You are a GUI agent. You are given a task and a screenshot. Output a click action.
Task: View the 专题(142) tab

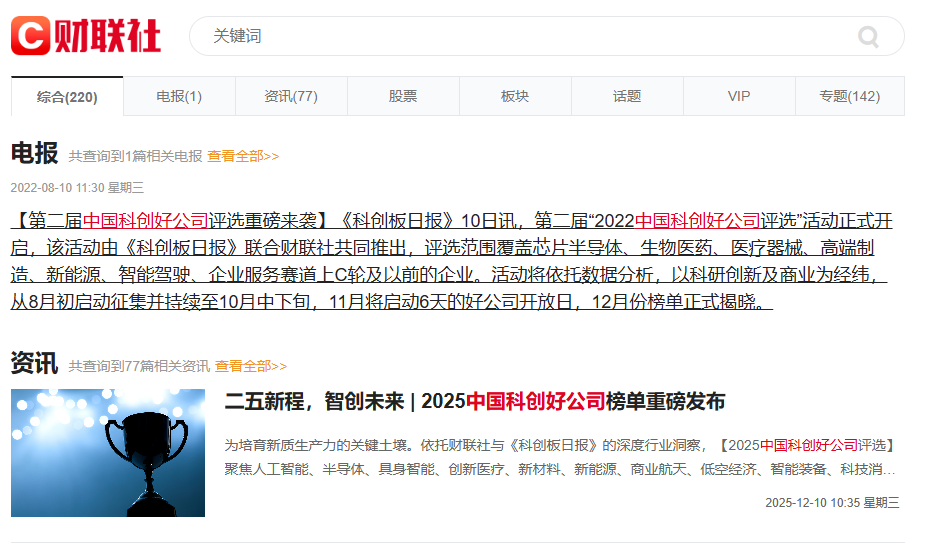pyautogui.click(x=850, y=97)
